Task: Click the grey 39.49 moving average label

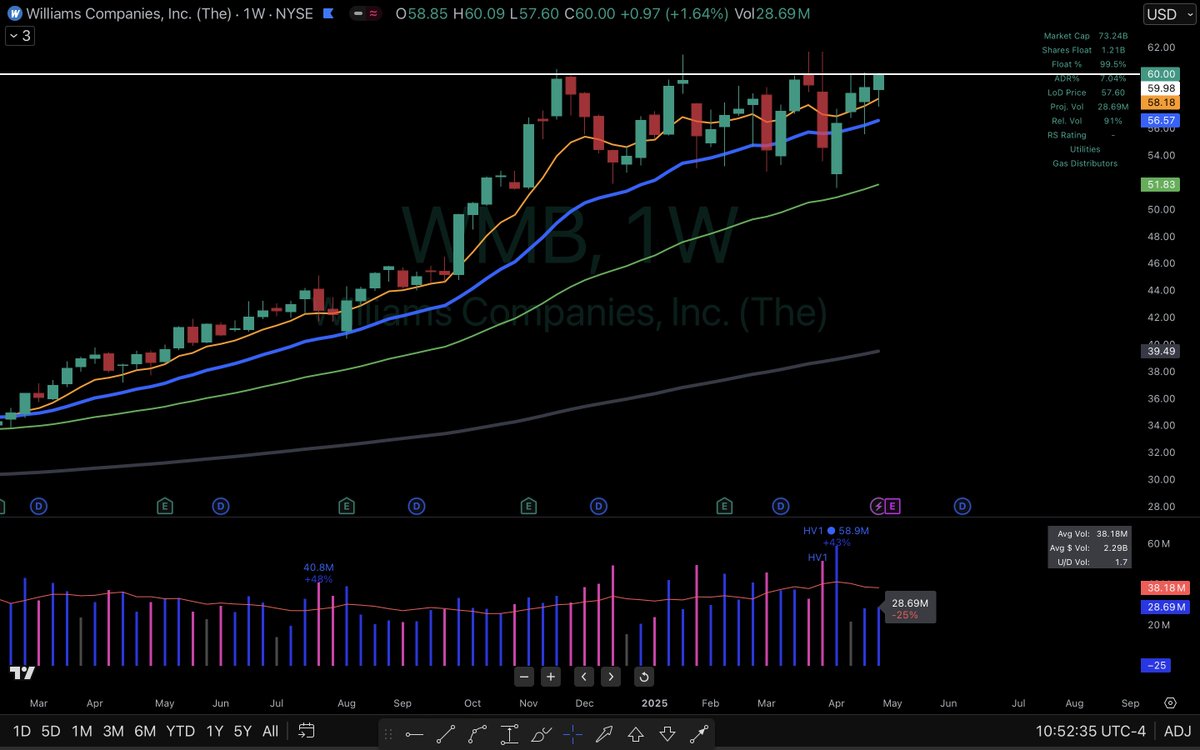Action: click(x=1161, y=351)
